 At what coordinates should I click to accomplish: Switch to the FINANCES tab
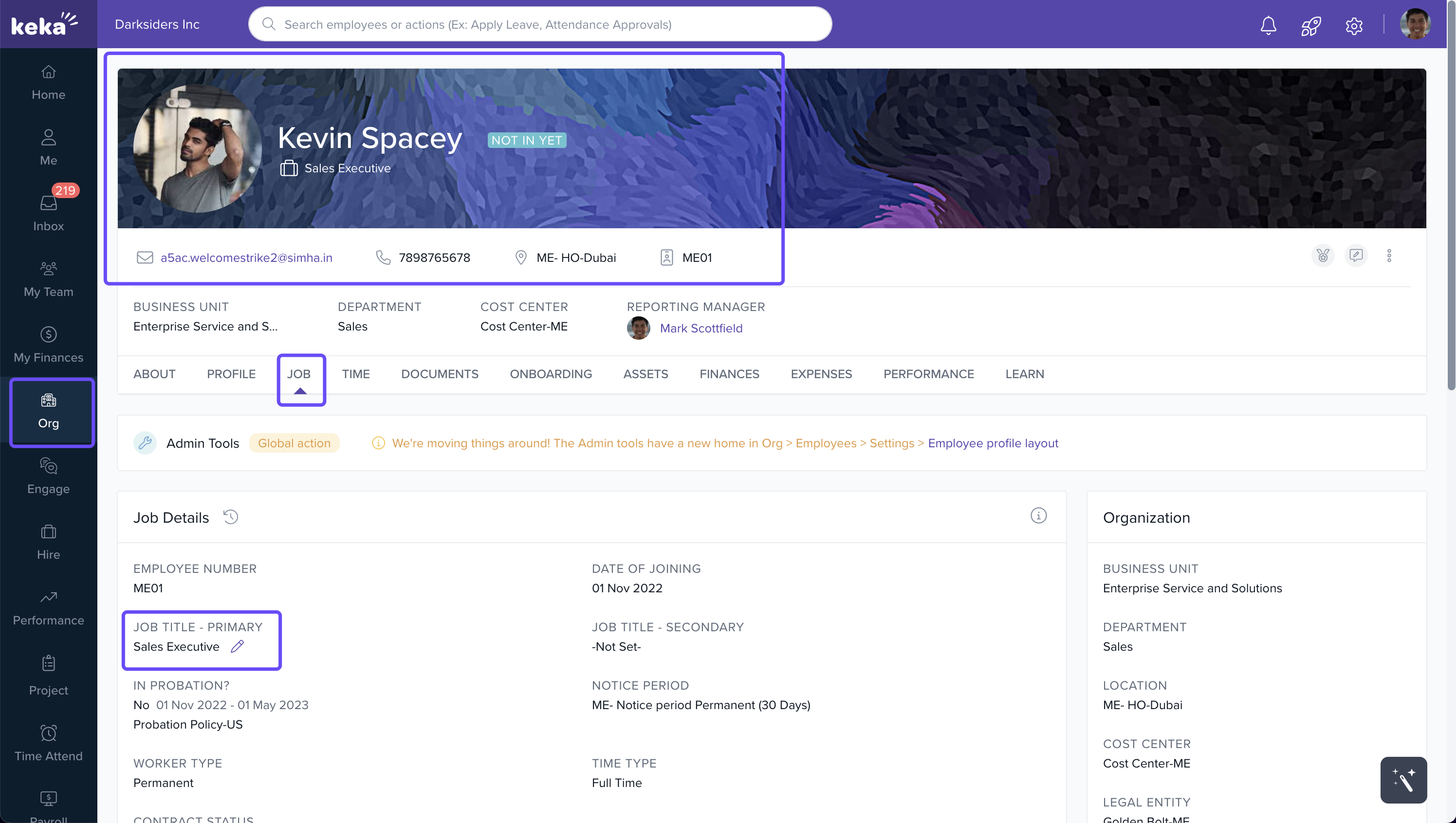coord(729,374)
